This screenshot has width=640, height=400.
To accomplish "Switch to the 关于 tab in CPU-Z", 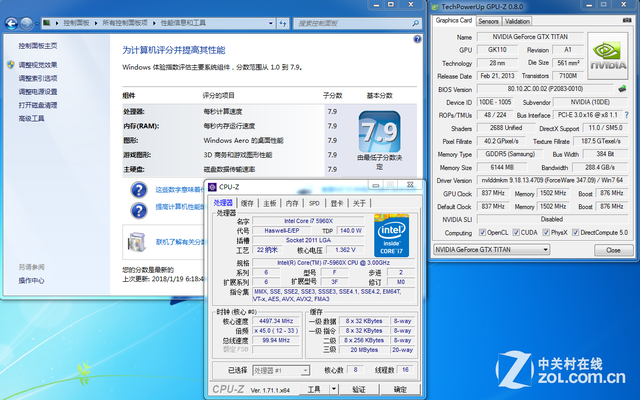I will [359, 203].
